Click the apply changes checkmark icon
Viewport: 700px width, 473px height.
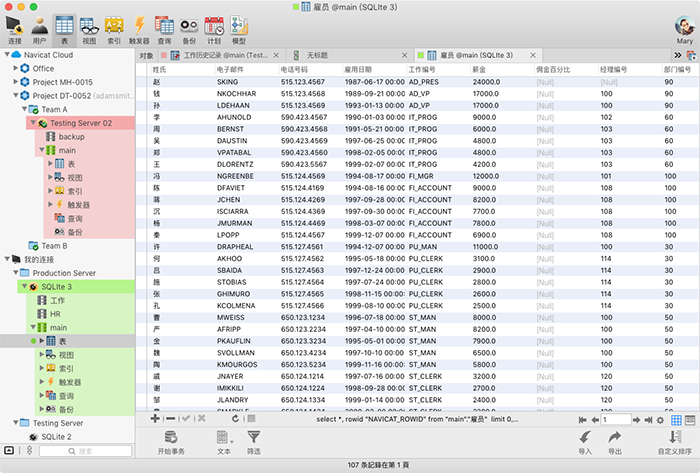(x=186, y=419)
